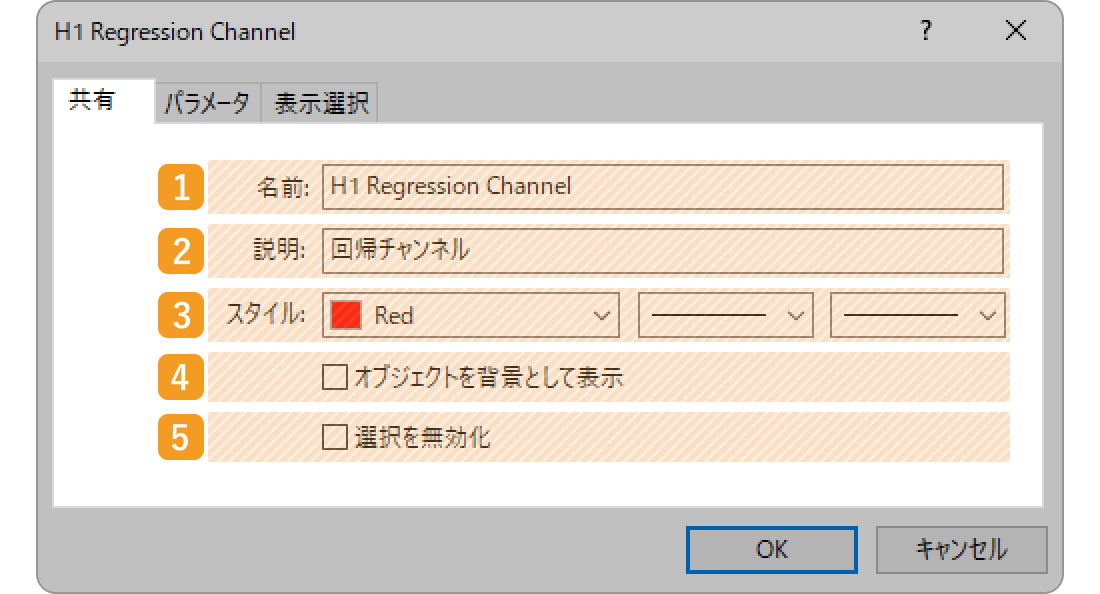Close the H1 Regression Channel dialog
Screen dimensions: 1100x594
[x=1015, y=30]
